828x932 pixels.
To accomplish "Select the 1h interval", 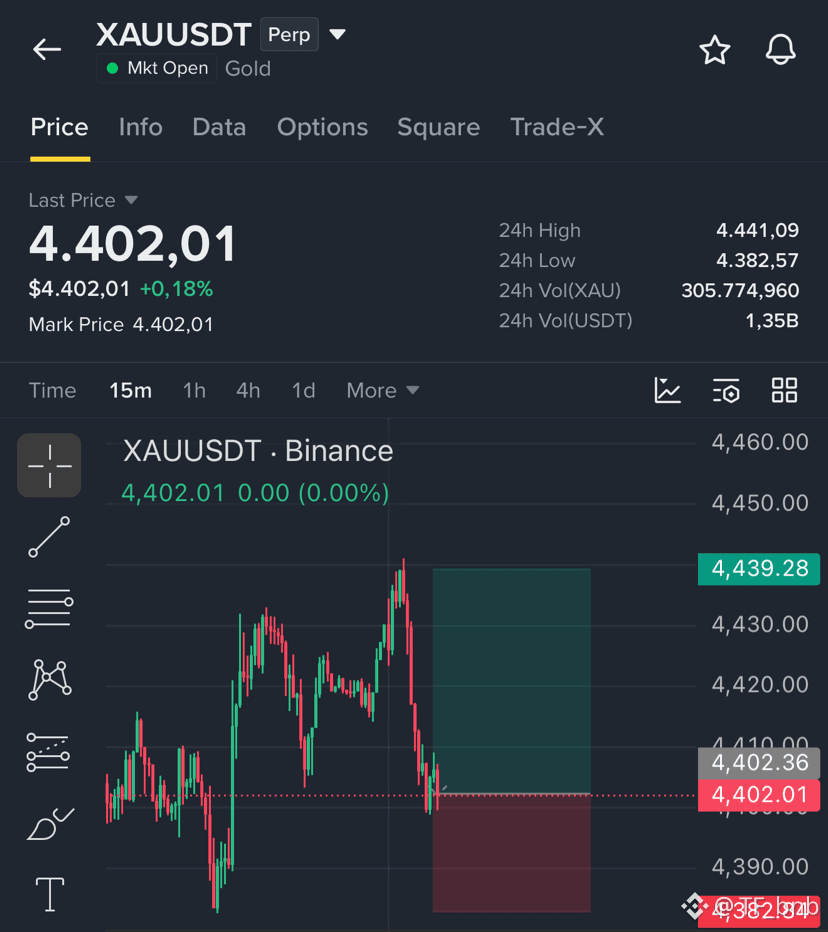I will point(194,391).
